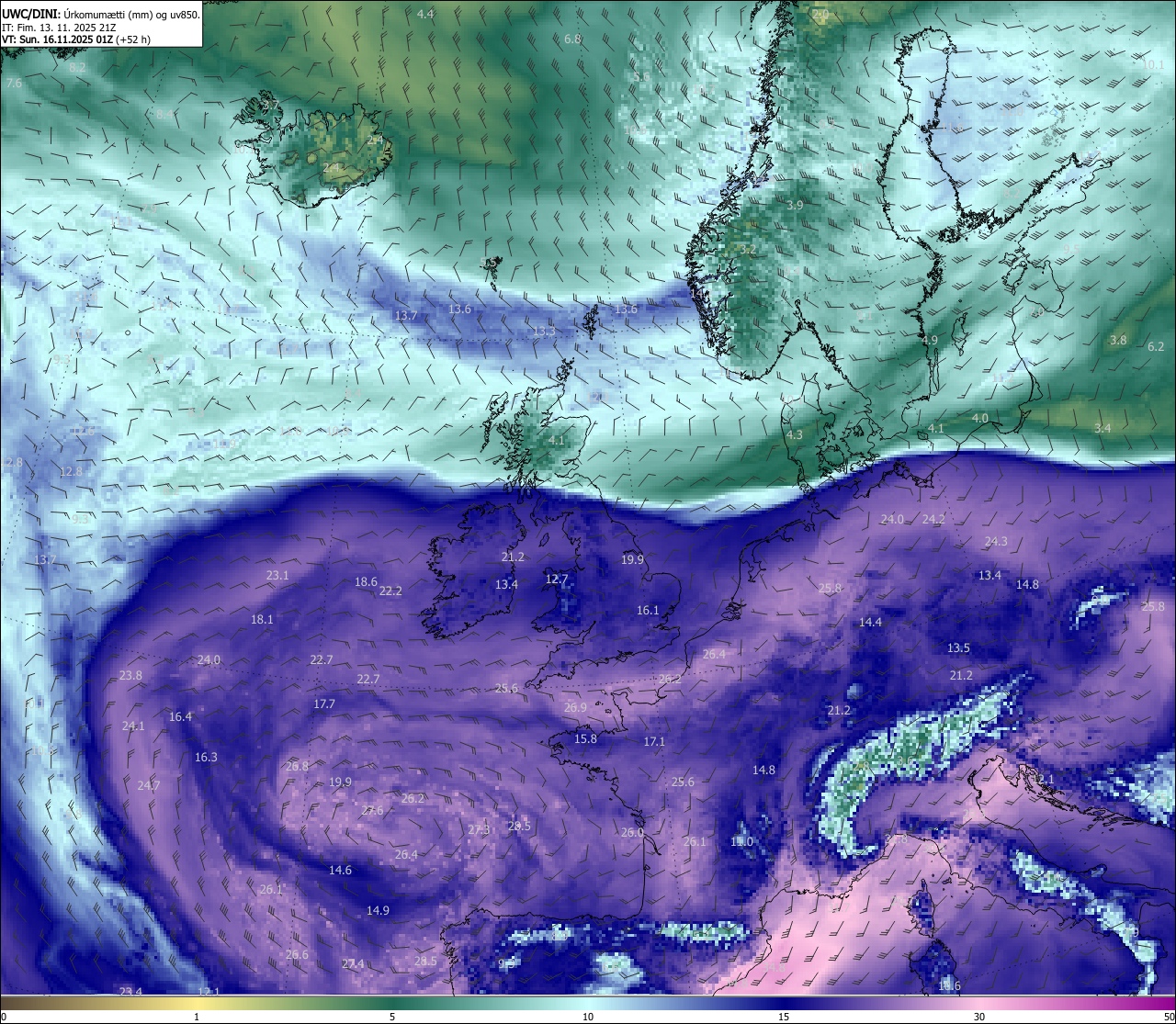Click the 18.6 value label
The image size is (1176, 1024).
(x=366, y=581)
